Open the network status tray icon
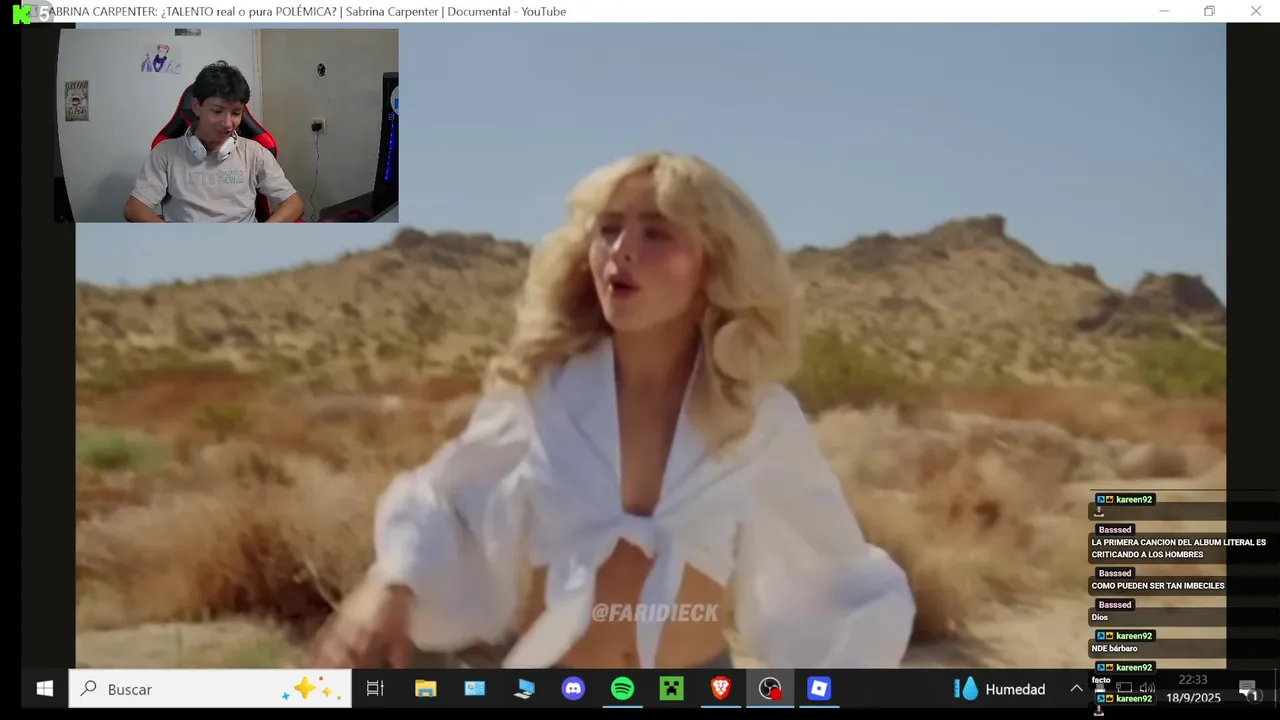1280x720 pixels. pos(1124,687)
